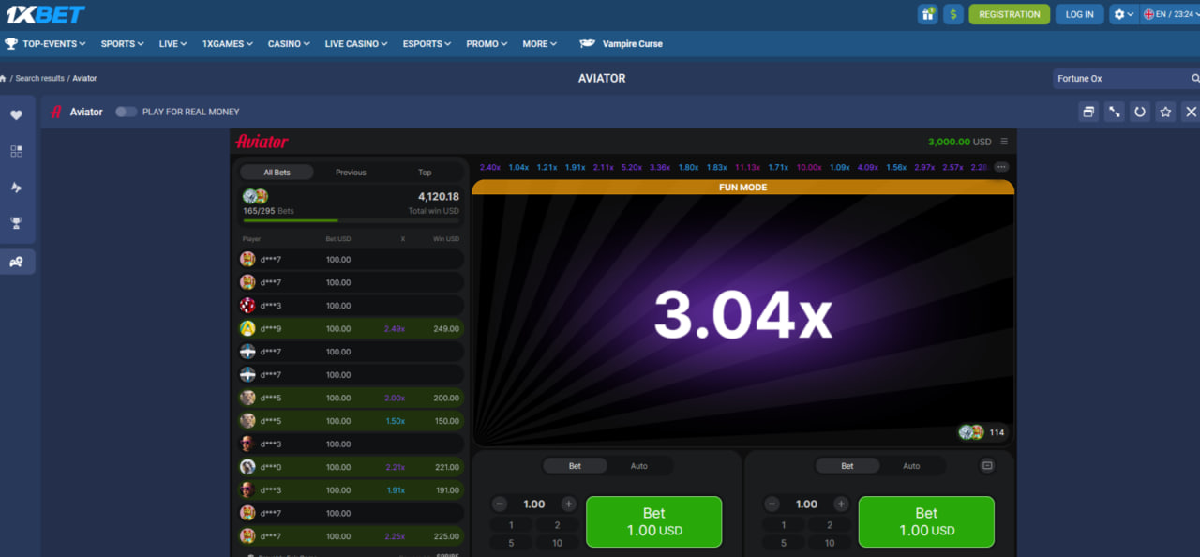
Task: Click the 4.09x history multiplier
Action: coord(868,167)
